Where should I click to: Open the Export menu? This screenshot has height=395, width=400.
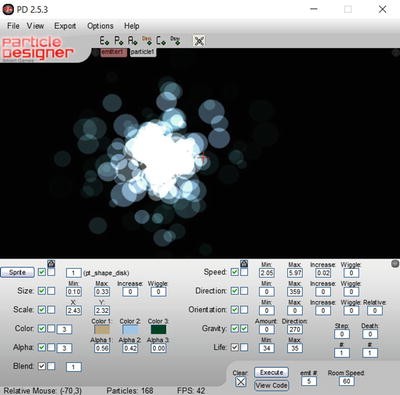[65, 26]
